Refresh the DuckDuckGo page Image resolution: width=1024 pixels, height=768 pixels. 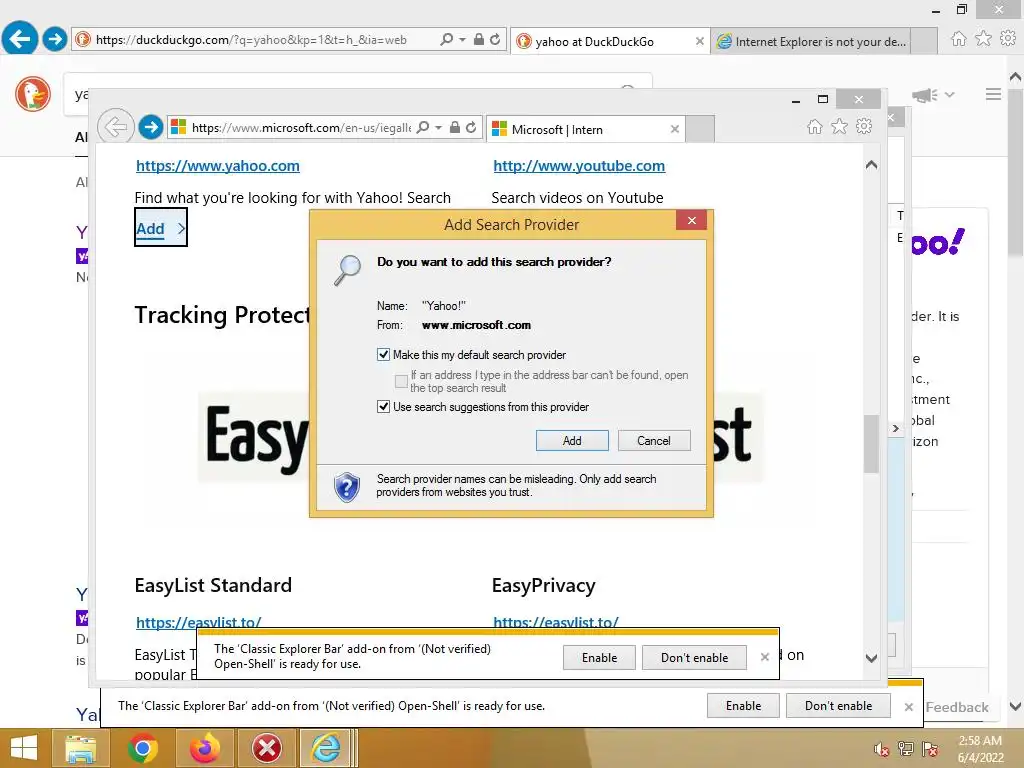pyautogui.click(x=495, y=39)
